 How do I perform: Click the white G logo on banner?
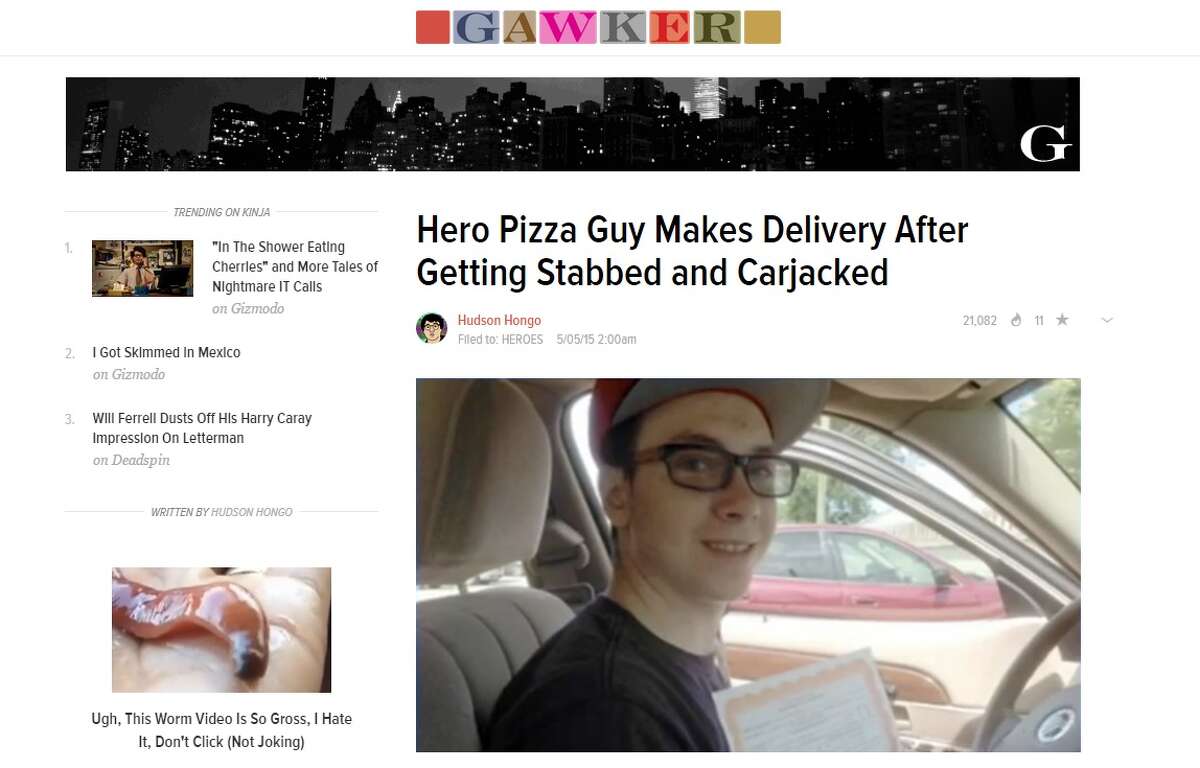(x=1045, y=147)
